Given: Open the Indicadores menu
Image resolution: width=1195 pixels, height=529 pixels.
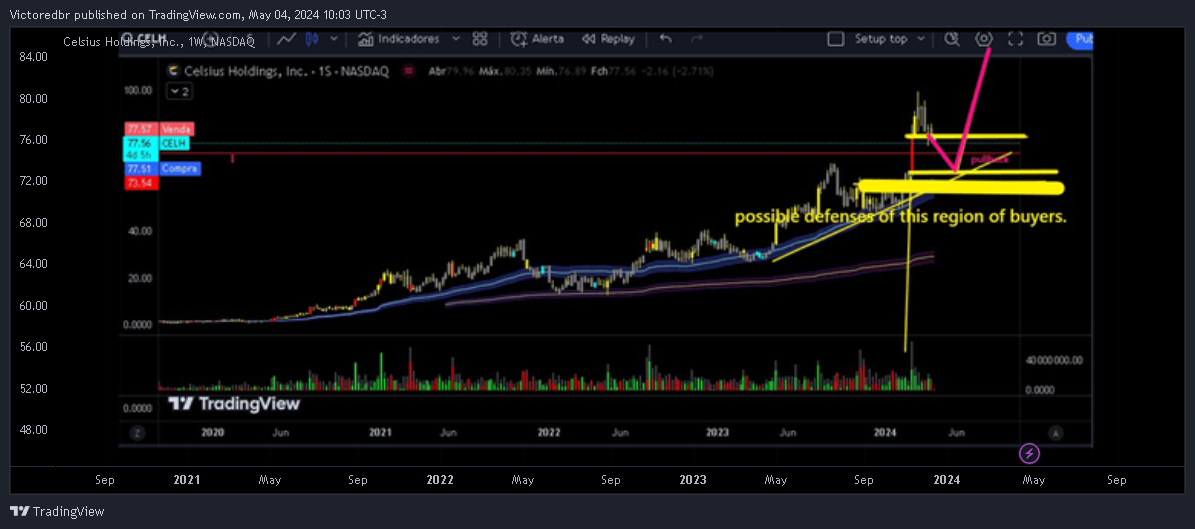Looking at the screenshot, I should click(x=400, y=39).
